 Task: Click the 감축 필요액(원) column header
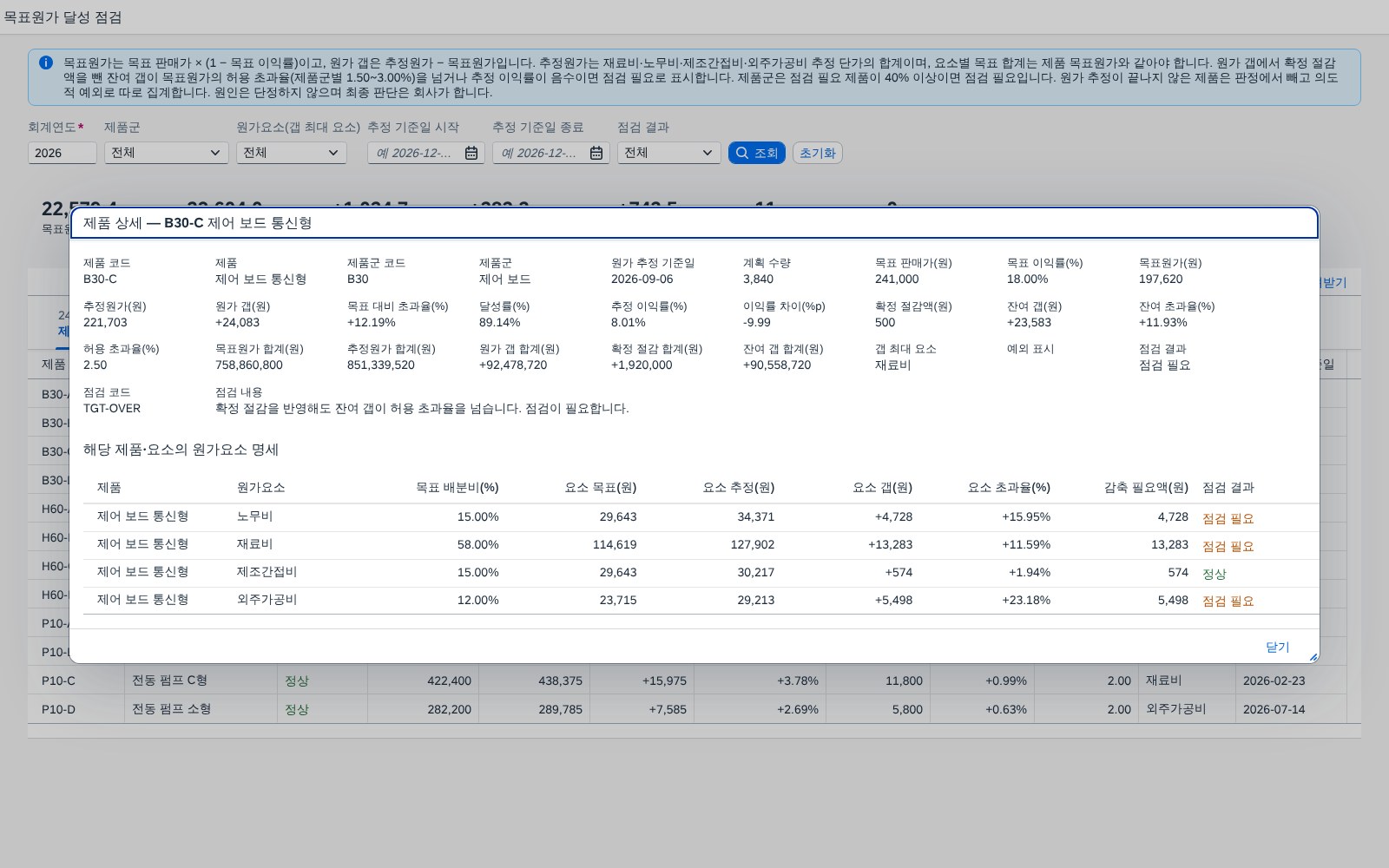(x=1146, y=488)
